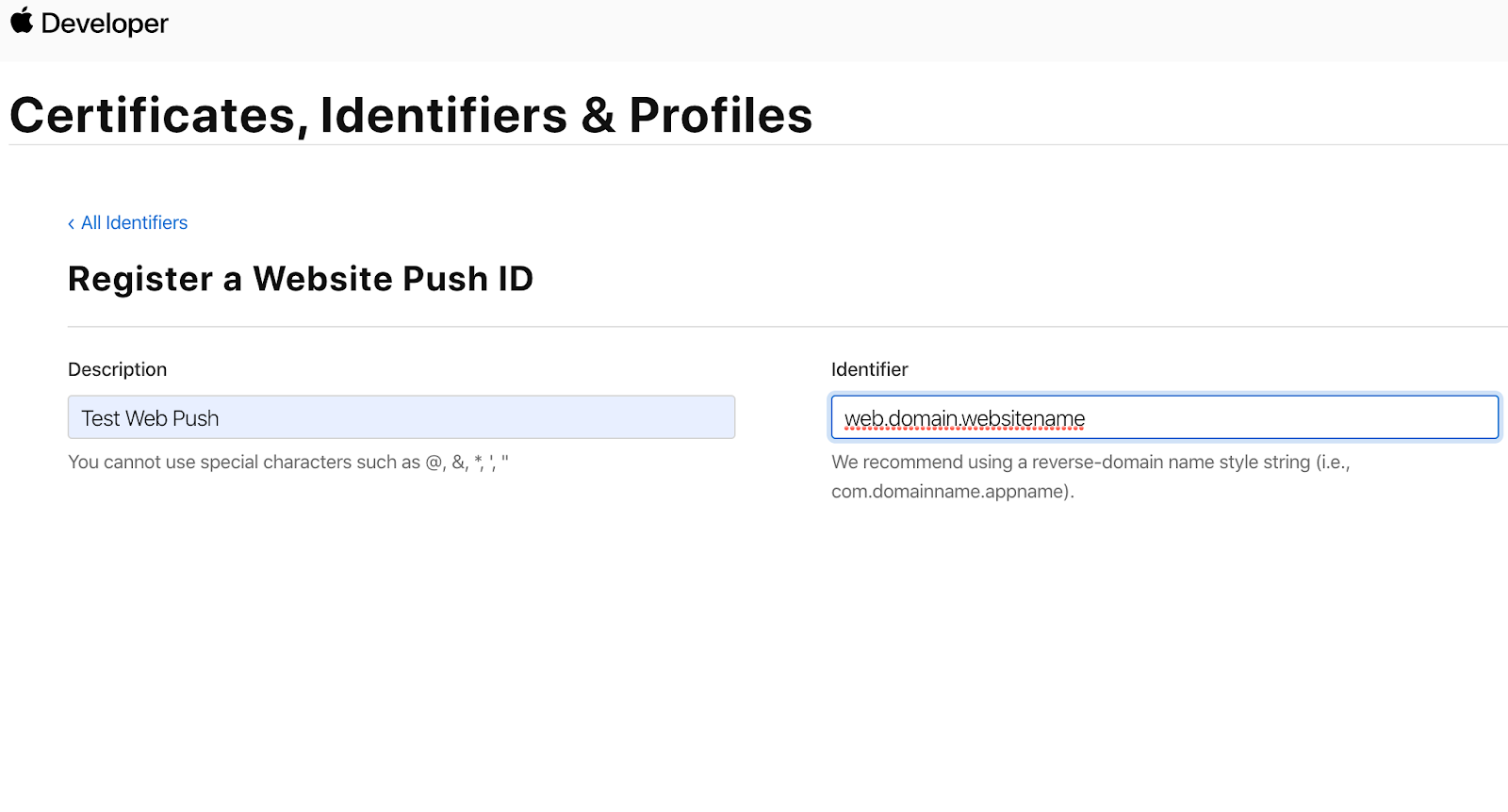Click the word Profiles in page title
The height and width of the screenshot is (812, 1508).
coord(721,115)
